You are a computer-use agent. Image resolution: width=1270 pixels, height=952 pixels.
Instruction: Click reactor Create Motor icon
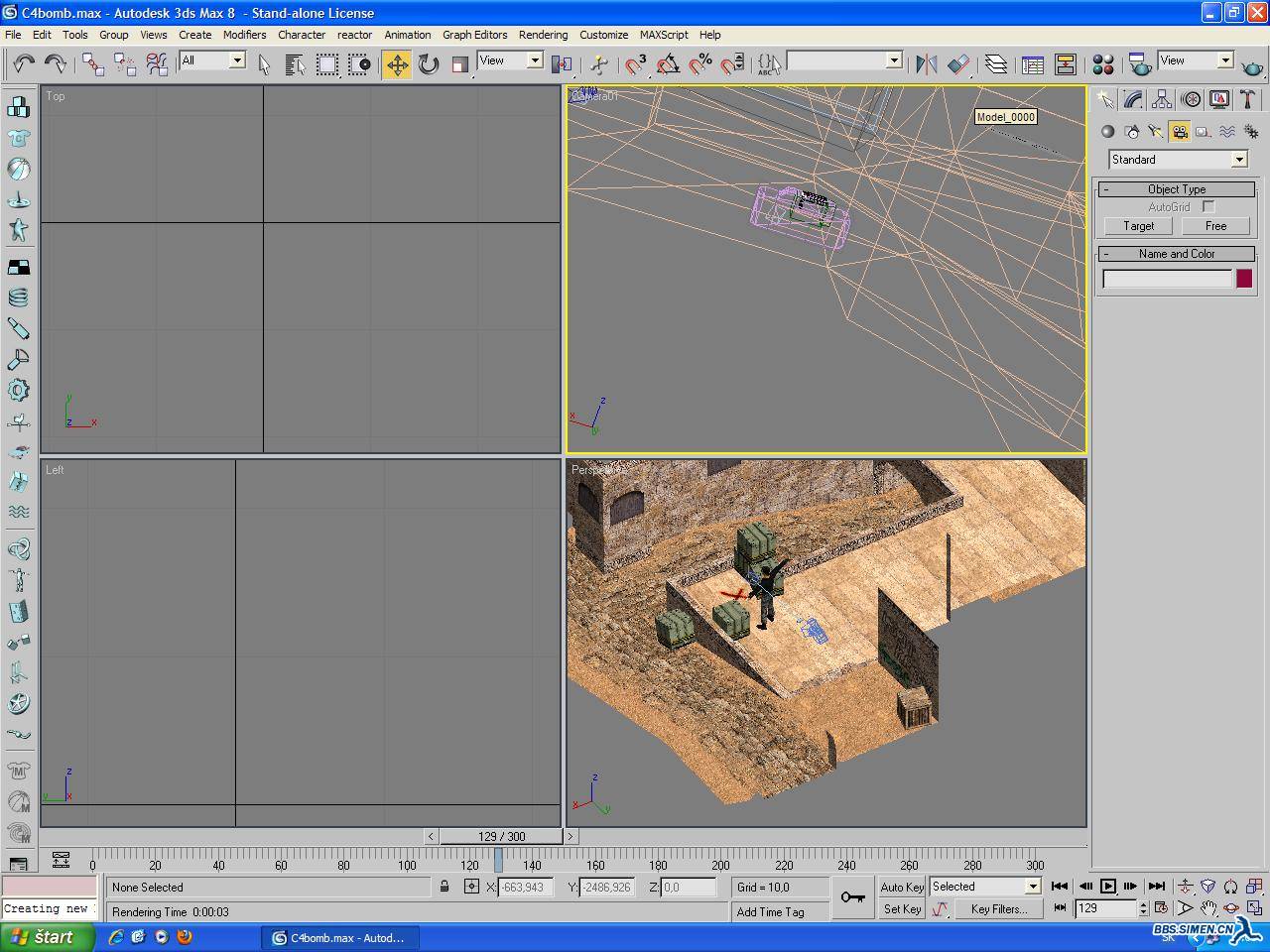click(18, 390)
